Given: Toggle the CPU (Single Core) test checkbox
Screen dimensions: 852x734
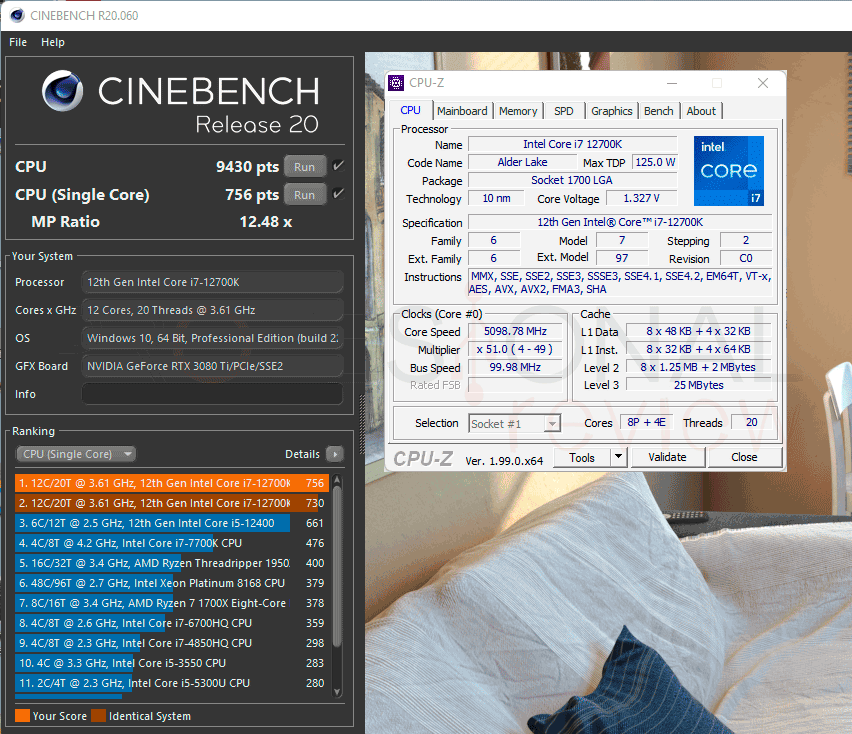Looking at the screenshot, I should coord(338,193).
